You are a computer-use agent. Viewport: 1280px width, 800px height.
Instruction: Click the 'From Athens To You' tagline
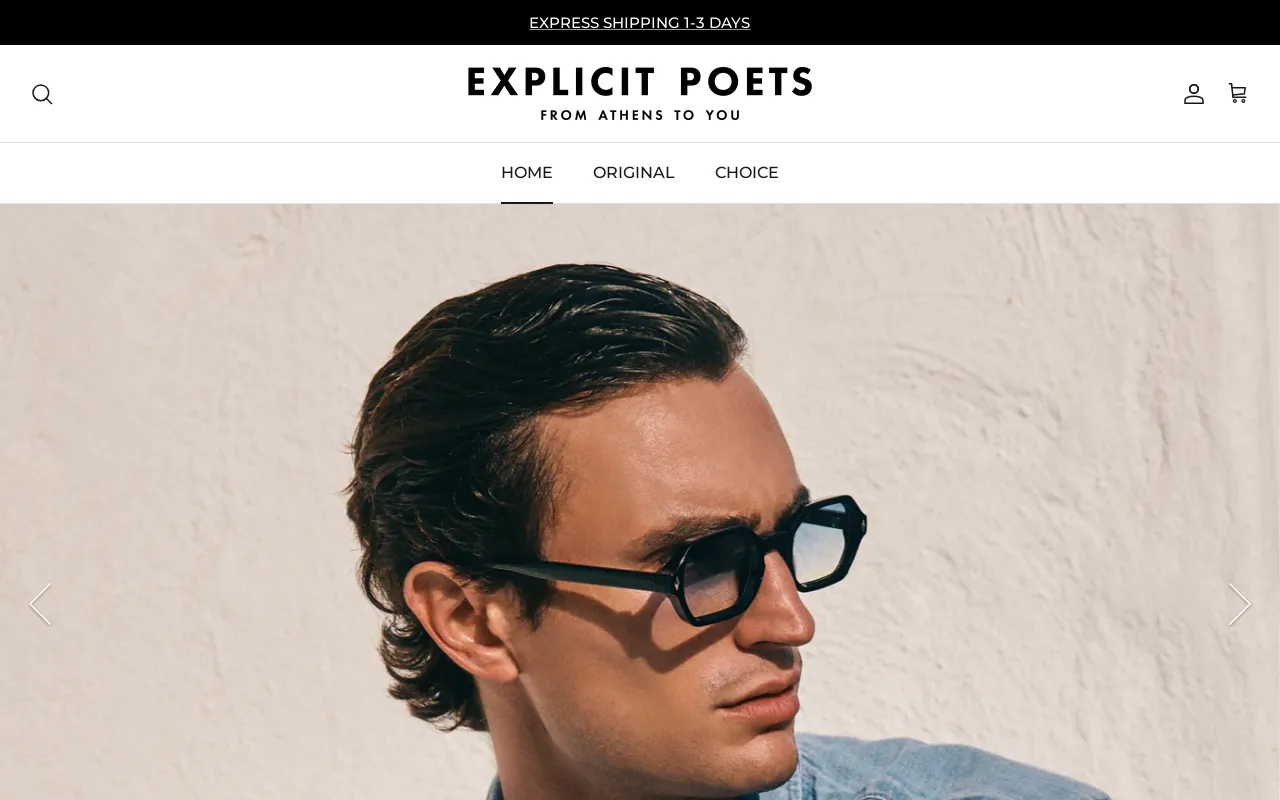click(640, 115)
